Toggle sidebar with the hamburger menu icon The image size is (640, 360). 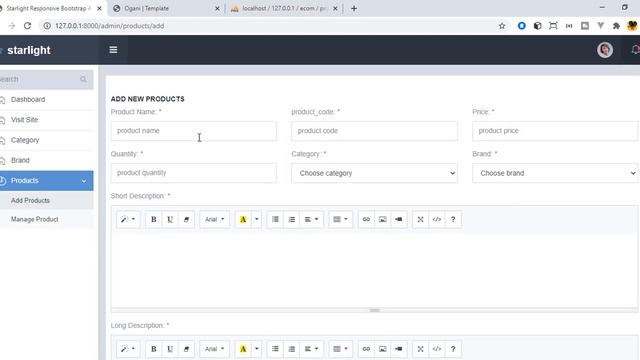113,50
